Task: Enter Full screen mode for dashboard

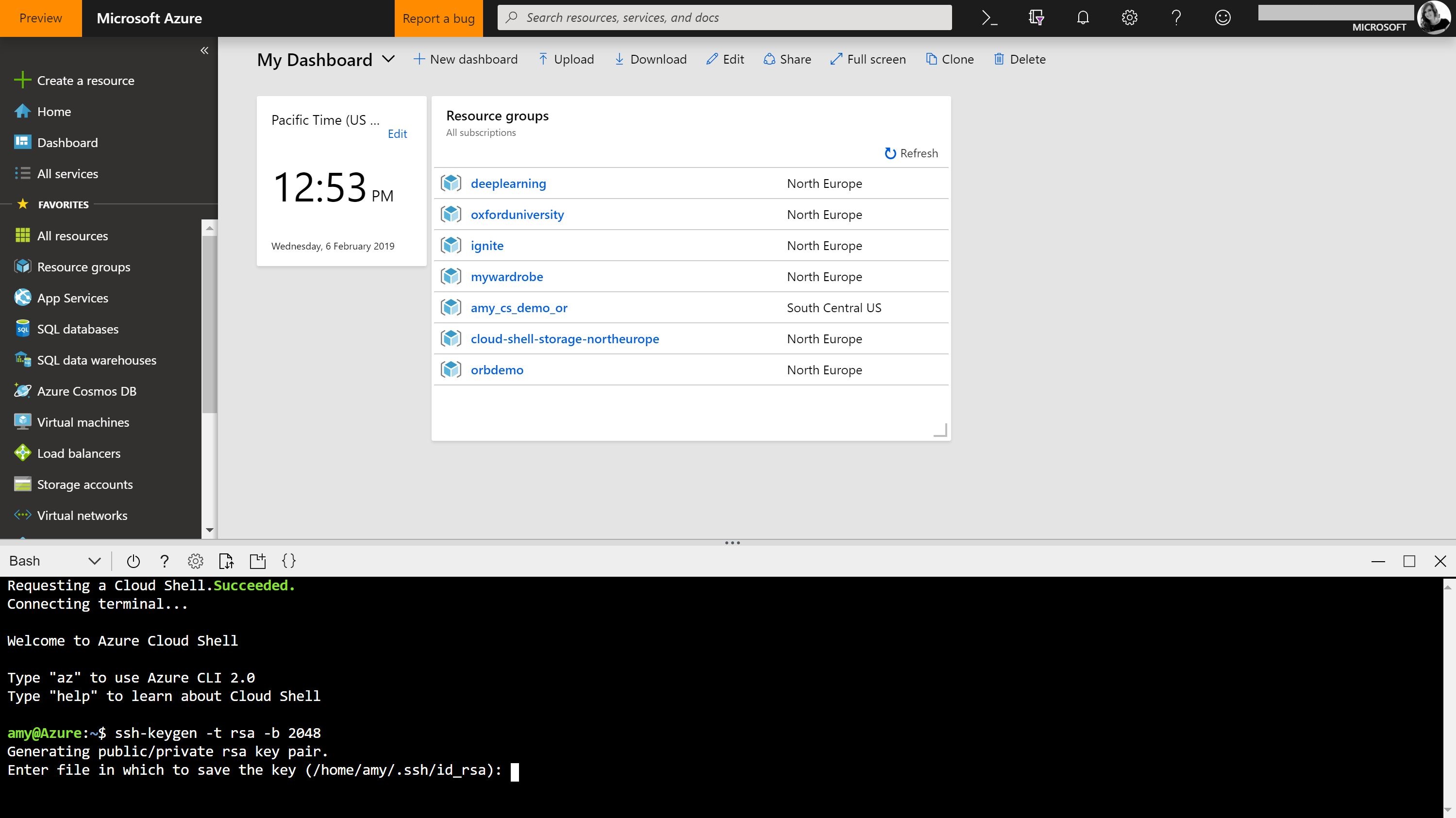Action: (x=868, y=59)
